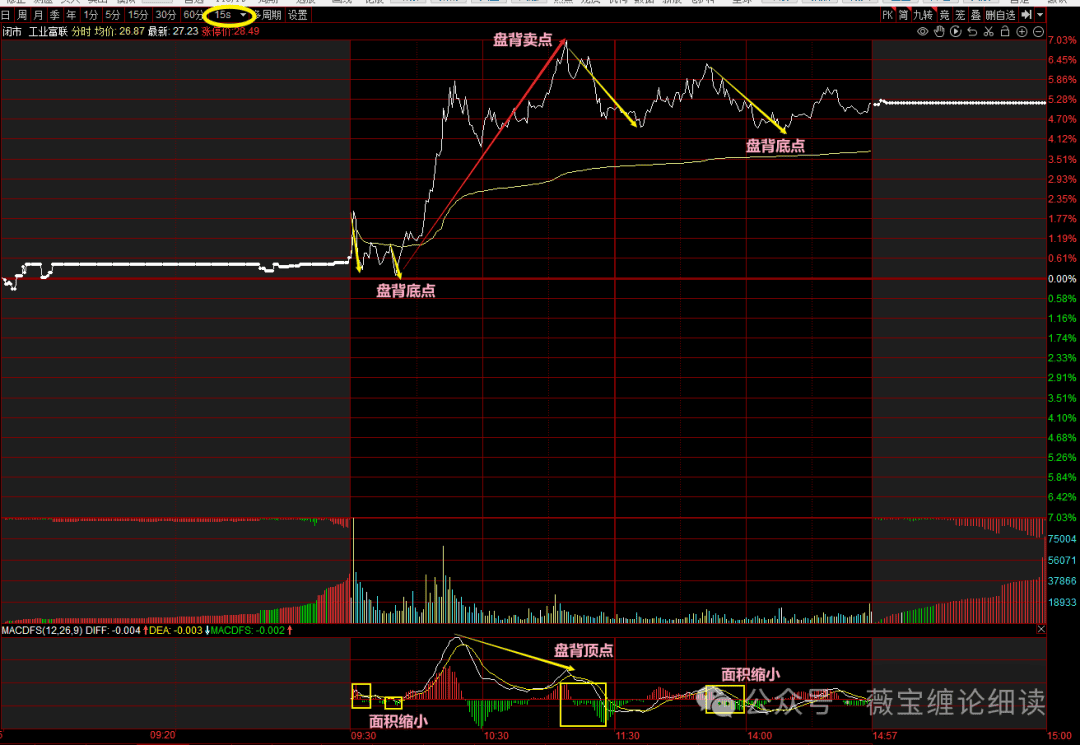The height and width of the screenshot is (745, 1080).
Task: Select the 5分 five-minute period
Action: (113, 14)
